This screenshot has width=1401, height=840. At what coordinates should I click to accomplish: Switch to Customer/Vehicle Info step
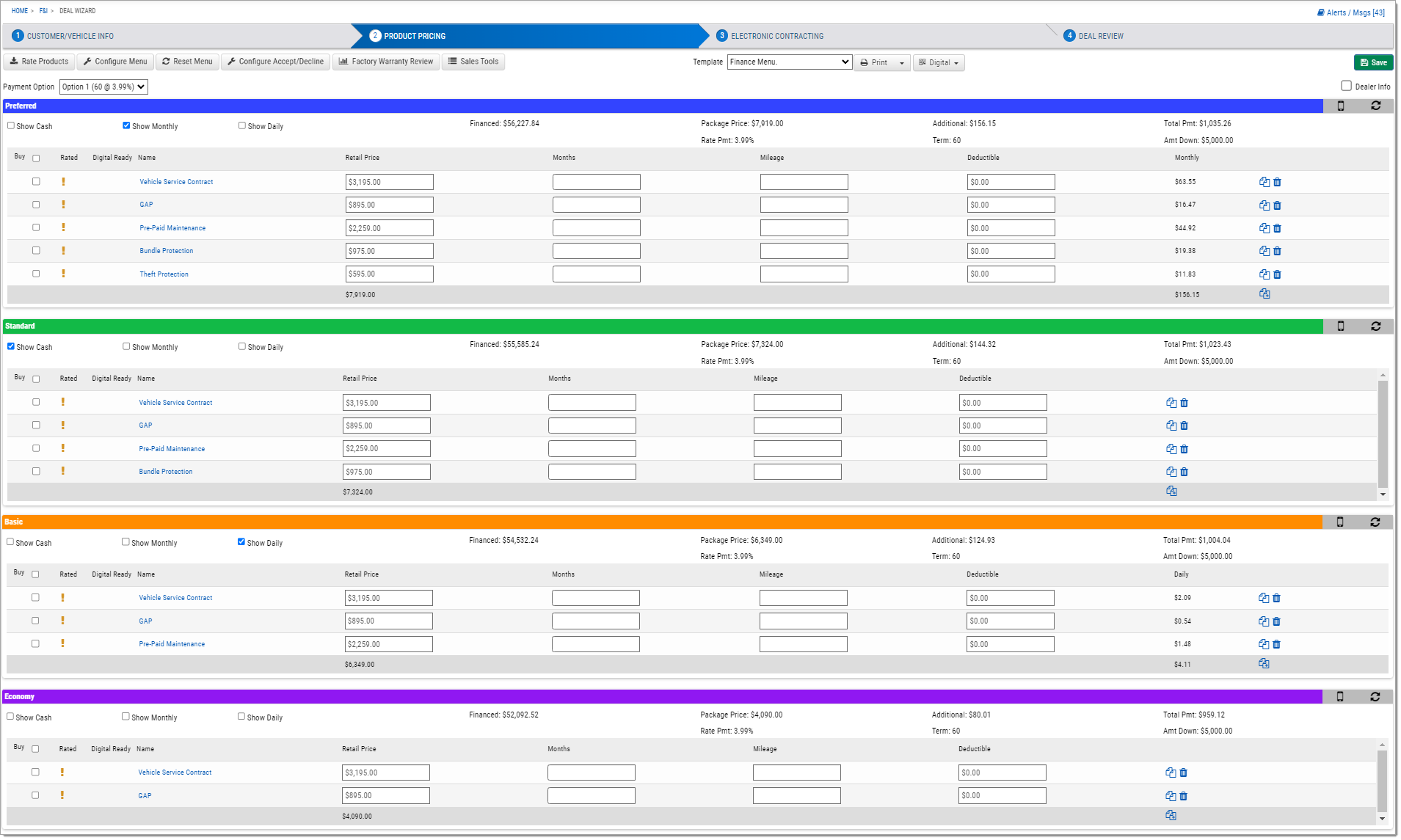[70, 36]
